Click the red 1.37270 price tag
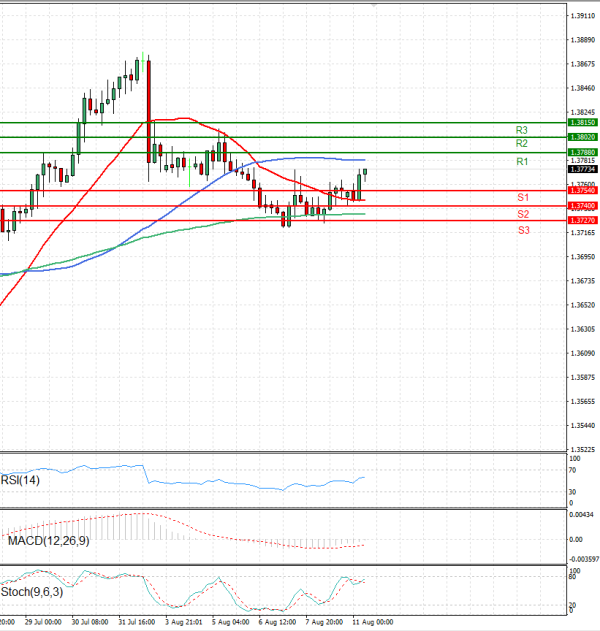This screenshot has width=600, height=631. tap(581, 220)
